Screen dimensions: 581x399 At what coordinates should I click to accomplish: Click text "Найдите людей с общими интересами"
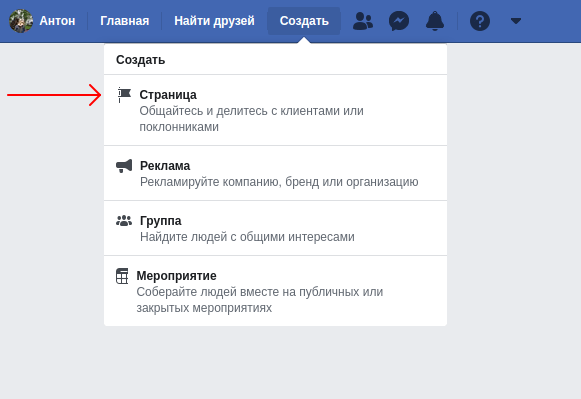[x=247, y=237]
